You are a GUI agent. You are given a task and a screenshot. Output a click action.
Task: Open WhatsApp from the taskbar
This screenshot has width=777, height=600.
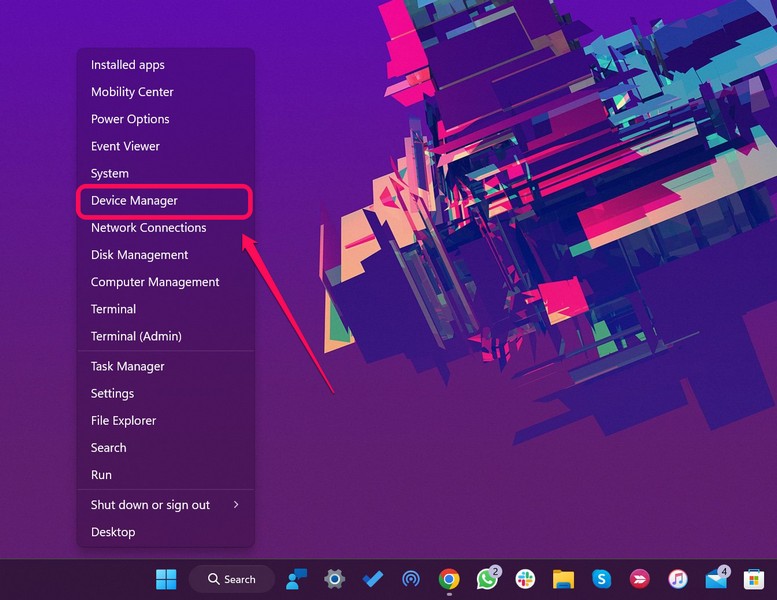(x=487, y=579)
